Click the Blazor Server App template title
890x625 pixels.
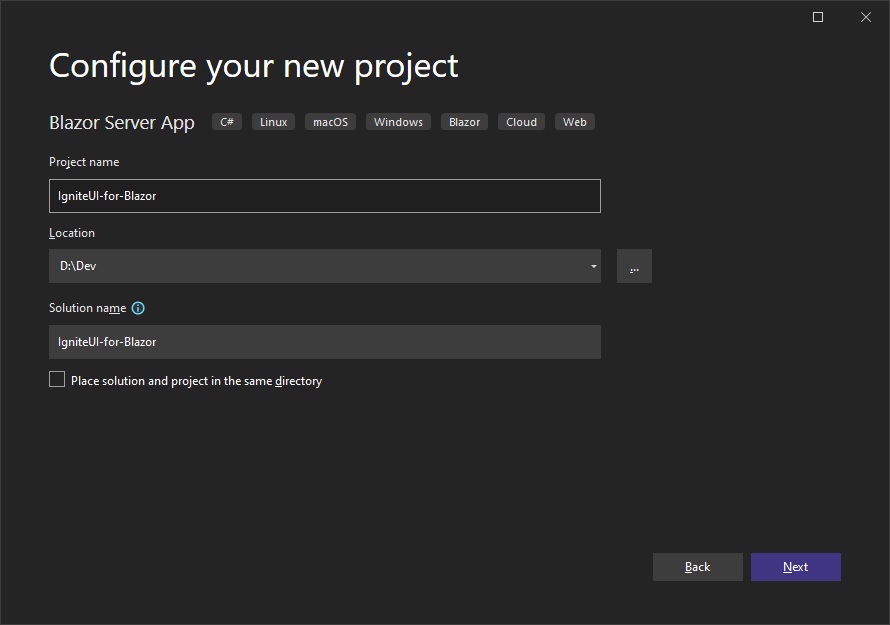[122, 123]
